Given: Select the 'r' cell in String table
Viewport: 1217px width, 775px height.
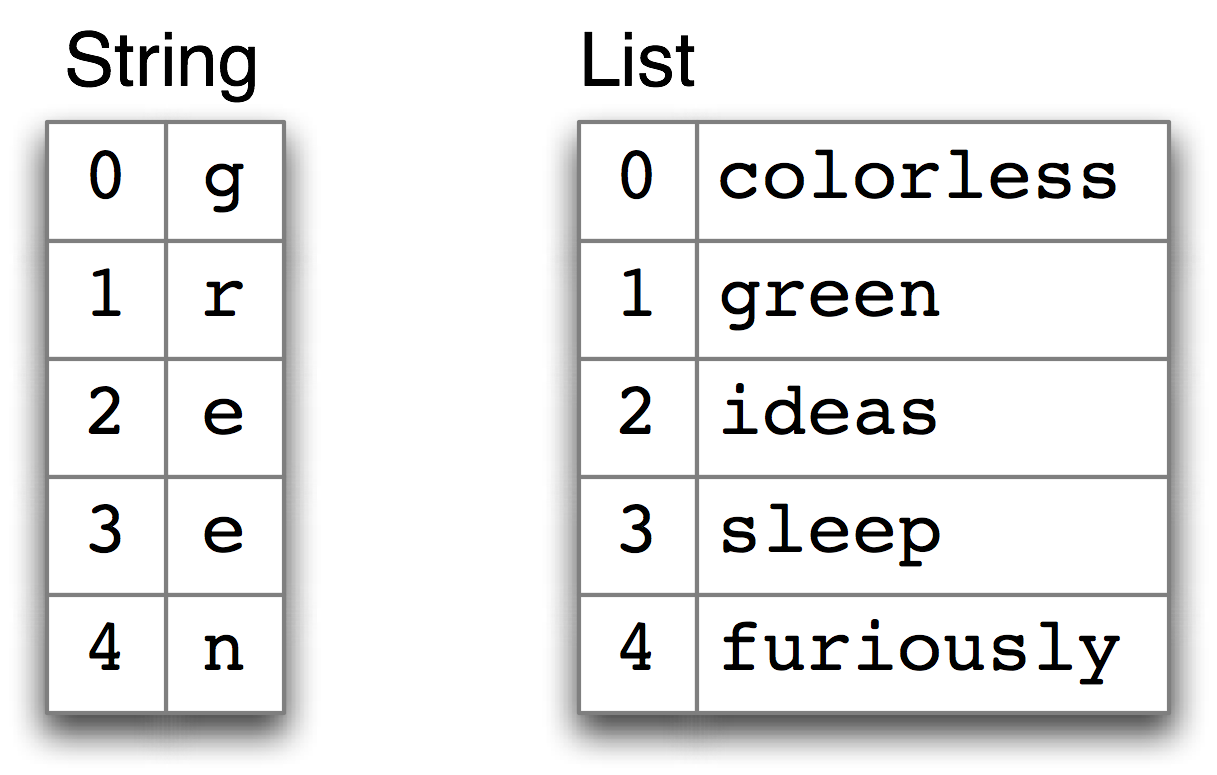Looking at the screenshot, I should point(224,299).
